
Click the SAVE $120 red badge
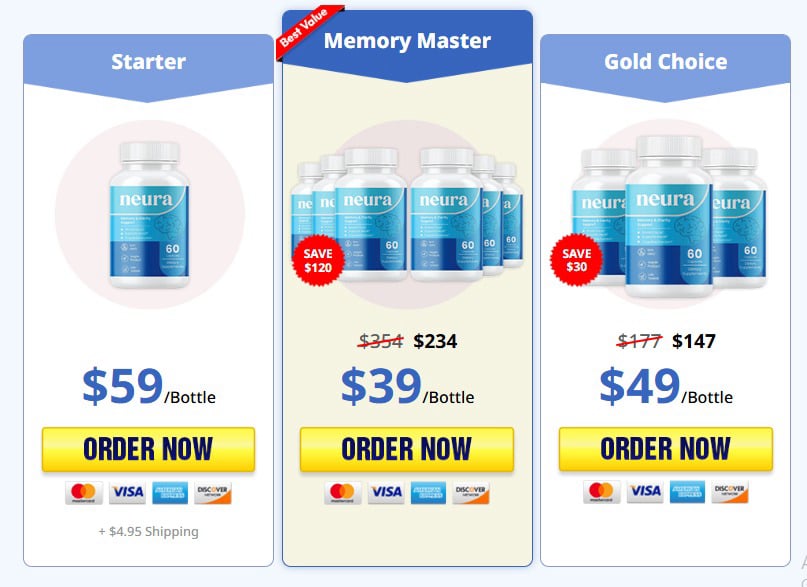click(318, 260)
